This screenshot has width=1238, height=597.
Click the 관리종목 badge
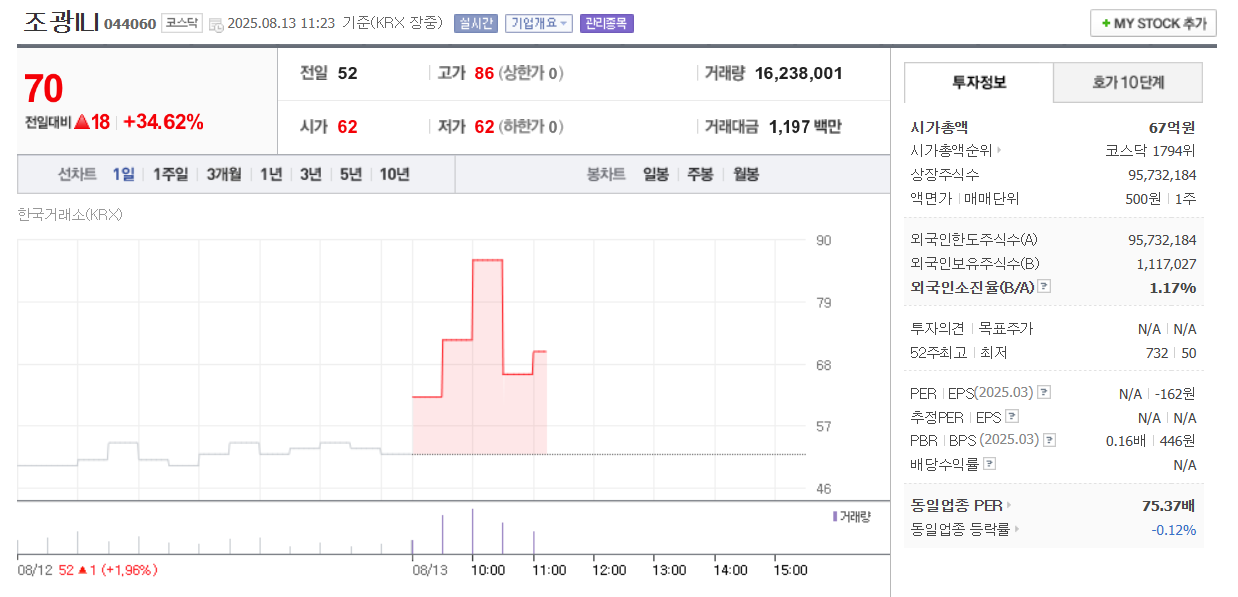pyautogui.click(x=606, y=23)
